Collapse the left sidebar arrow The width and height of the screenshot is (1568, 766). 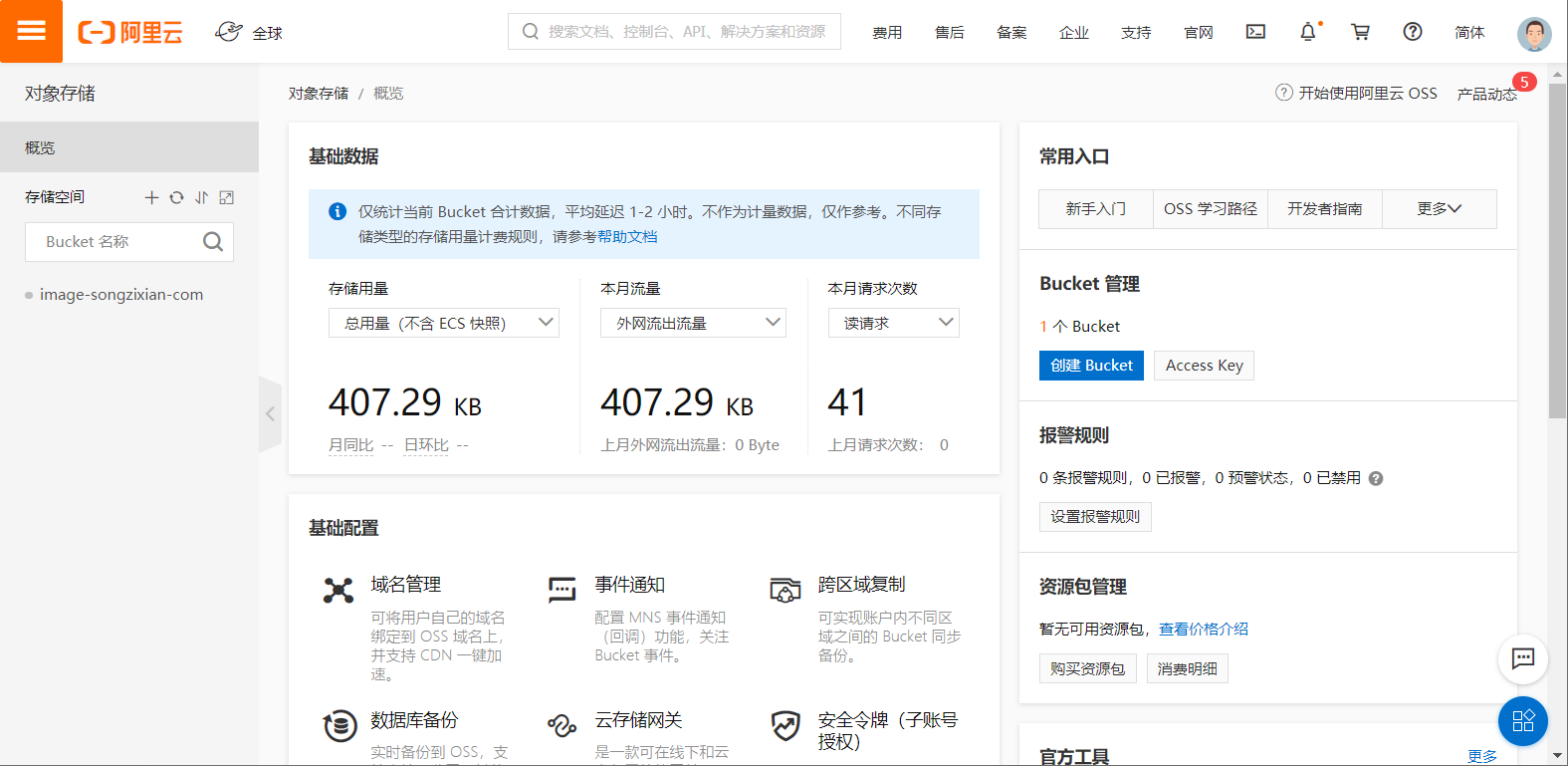tap(270, 414)
